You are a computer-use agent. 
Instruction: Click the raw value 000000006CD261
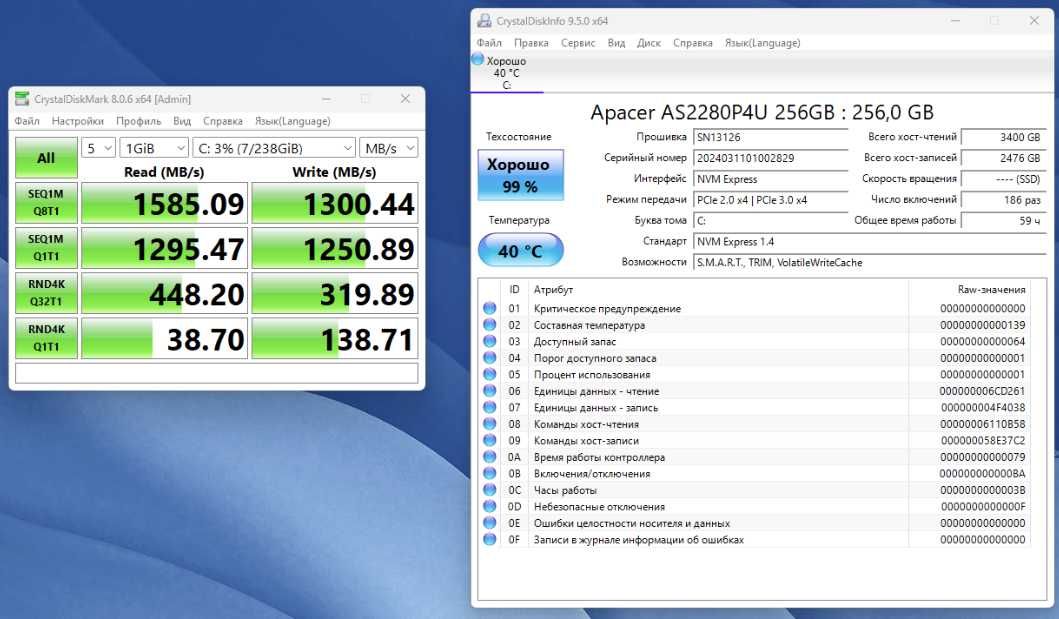(982, 391)
